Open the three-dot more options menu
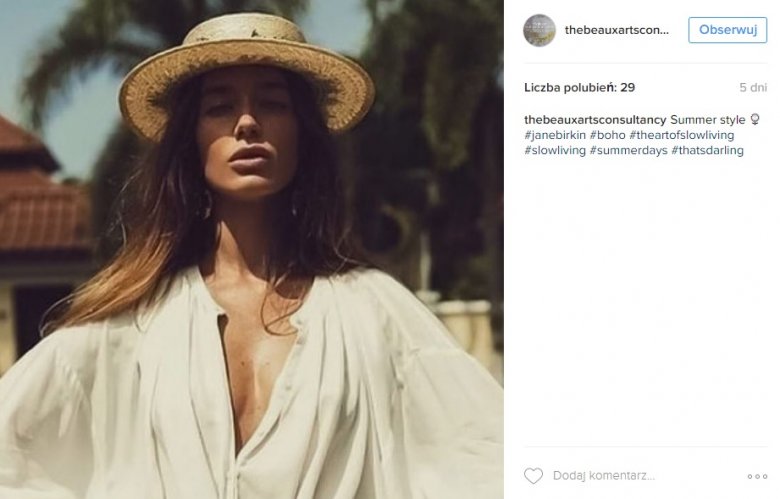 pyautogui.click(x=757, y=477)
